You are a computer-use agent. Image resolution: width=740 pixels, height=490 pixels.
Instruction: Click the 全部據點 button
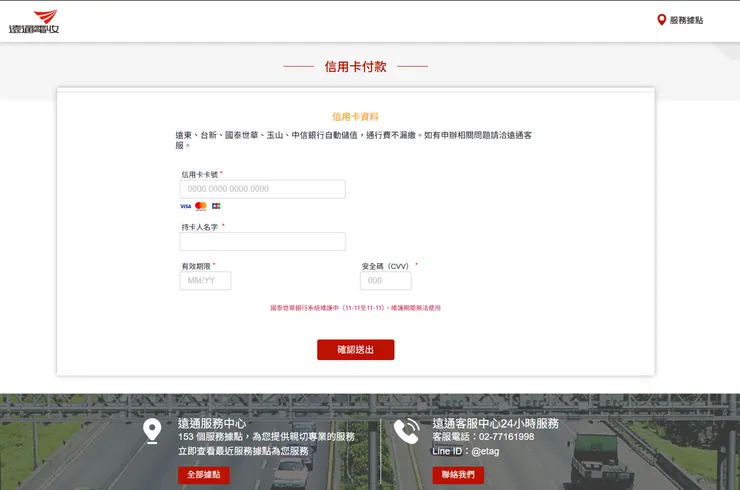[x=203, y=475]
